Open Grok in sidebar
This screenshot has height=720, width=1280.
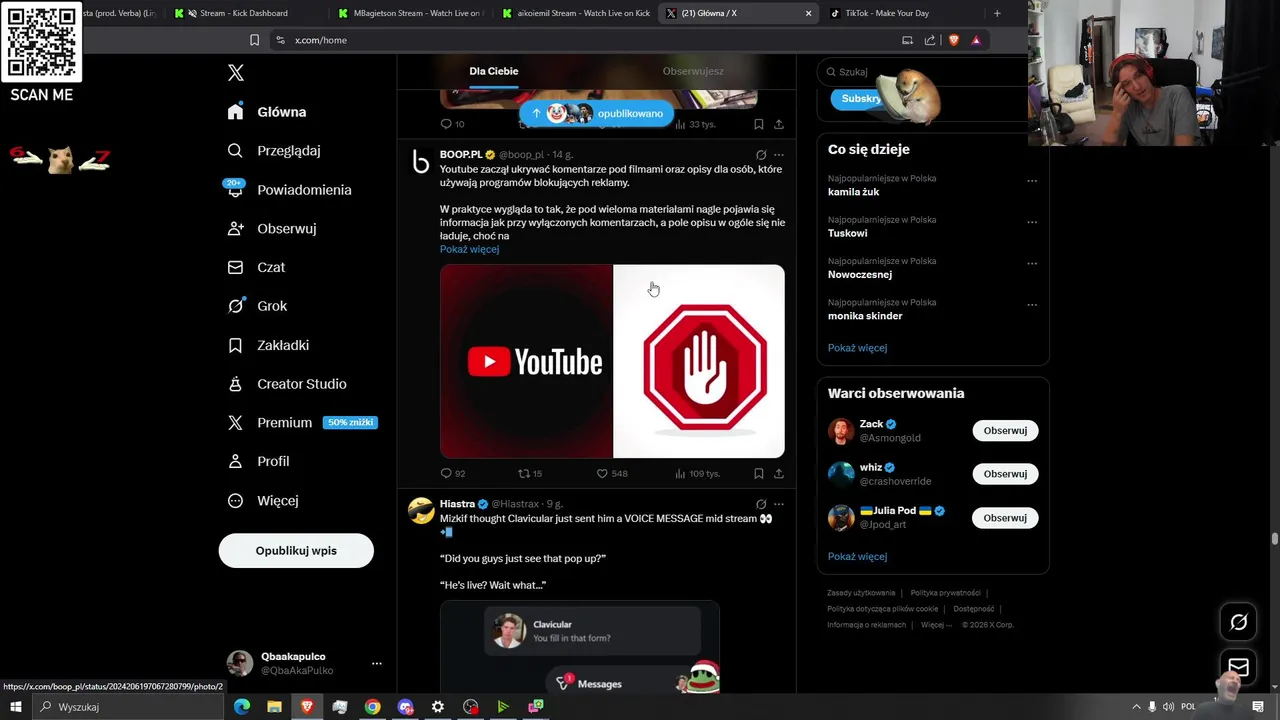point(257,306)
